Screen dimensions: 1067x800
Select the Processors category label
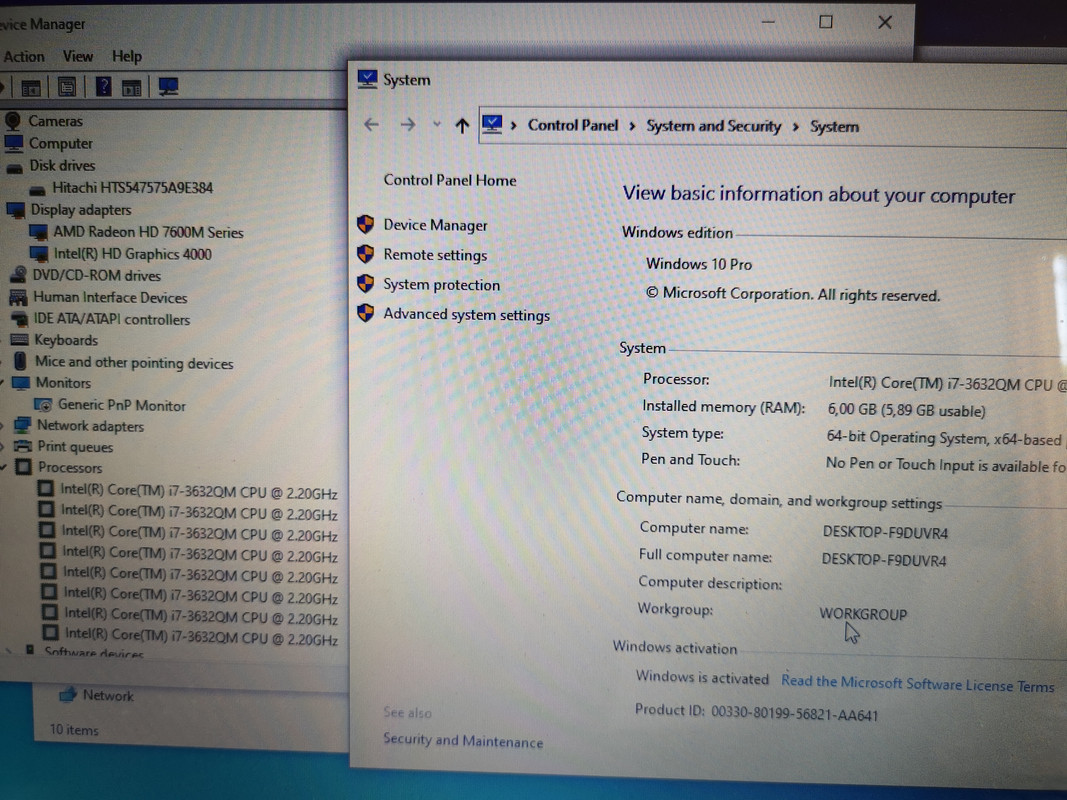click(x=70, y=468)
